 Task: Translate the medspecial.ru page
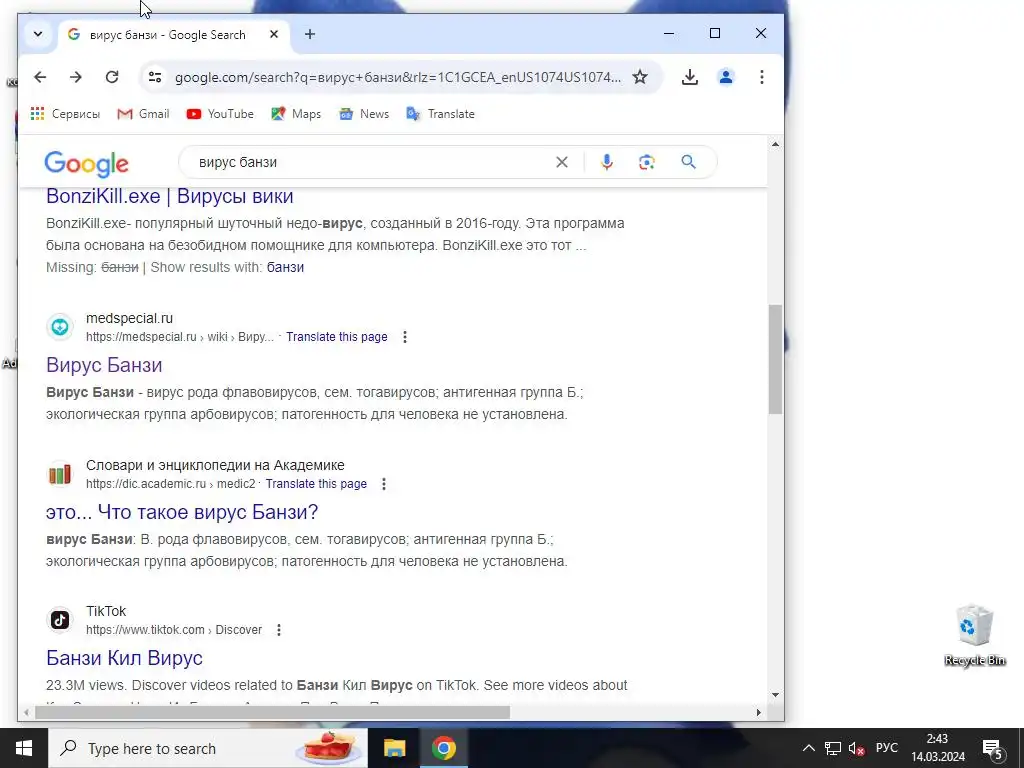point(336,337)
